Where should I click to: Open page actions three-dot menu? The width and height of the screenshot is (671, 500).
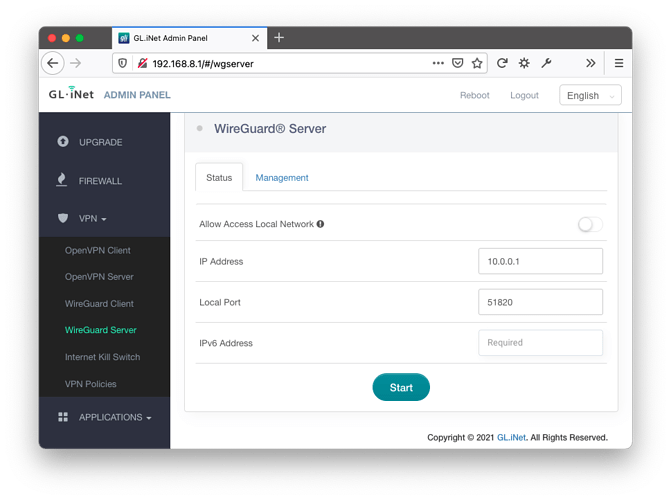pyautogui.click(x=438, y=63)
